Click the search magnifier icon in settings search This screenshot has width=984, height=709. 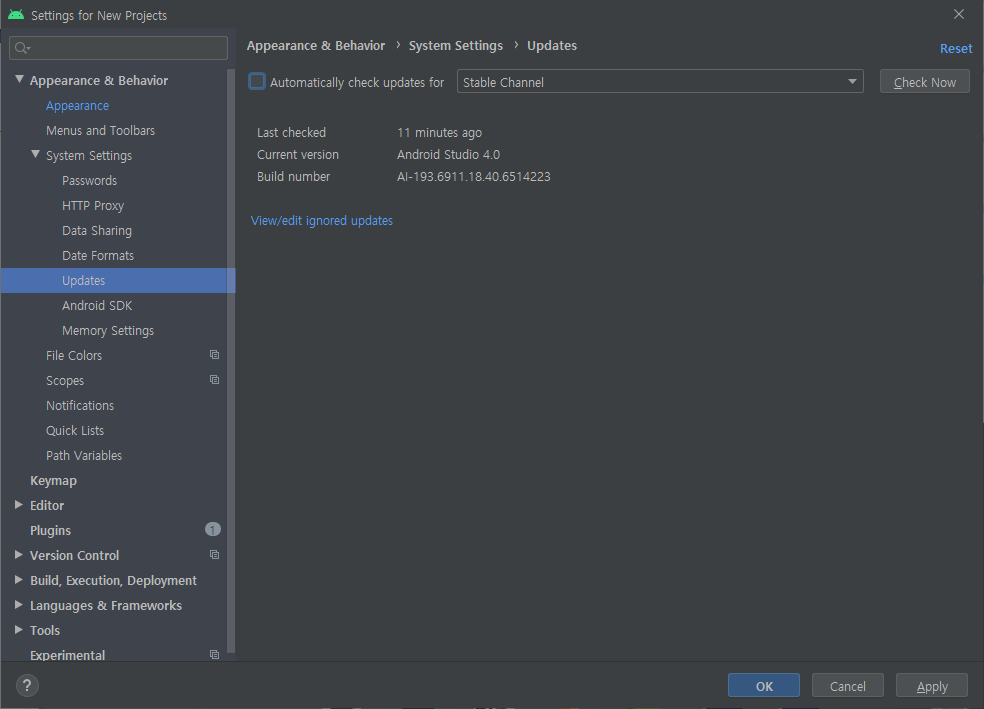[22, 48]
